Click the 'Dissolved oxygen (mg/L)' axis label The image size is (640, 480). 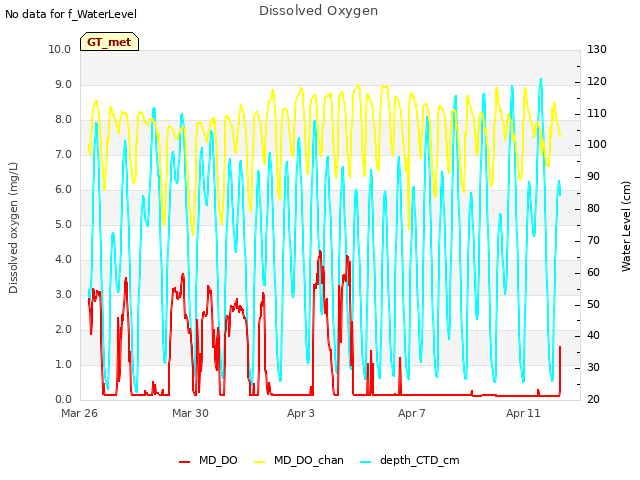click(x=13, y=228)
